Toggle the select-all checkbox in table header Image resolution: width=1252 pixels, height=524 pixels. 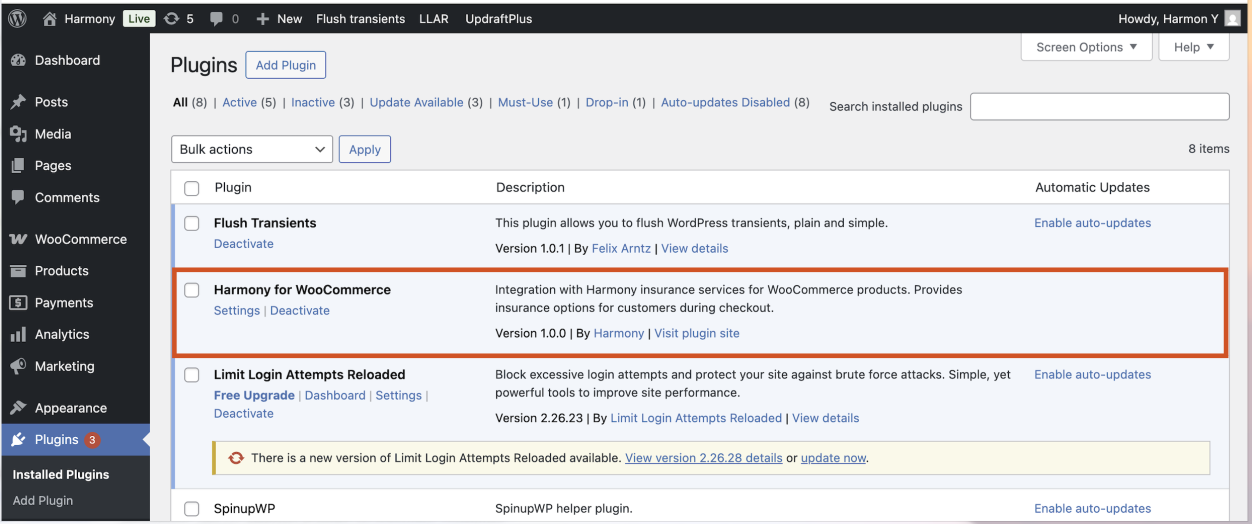coord(192,187)
